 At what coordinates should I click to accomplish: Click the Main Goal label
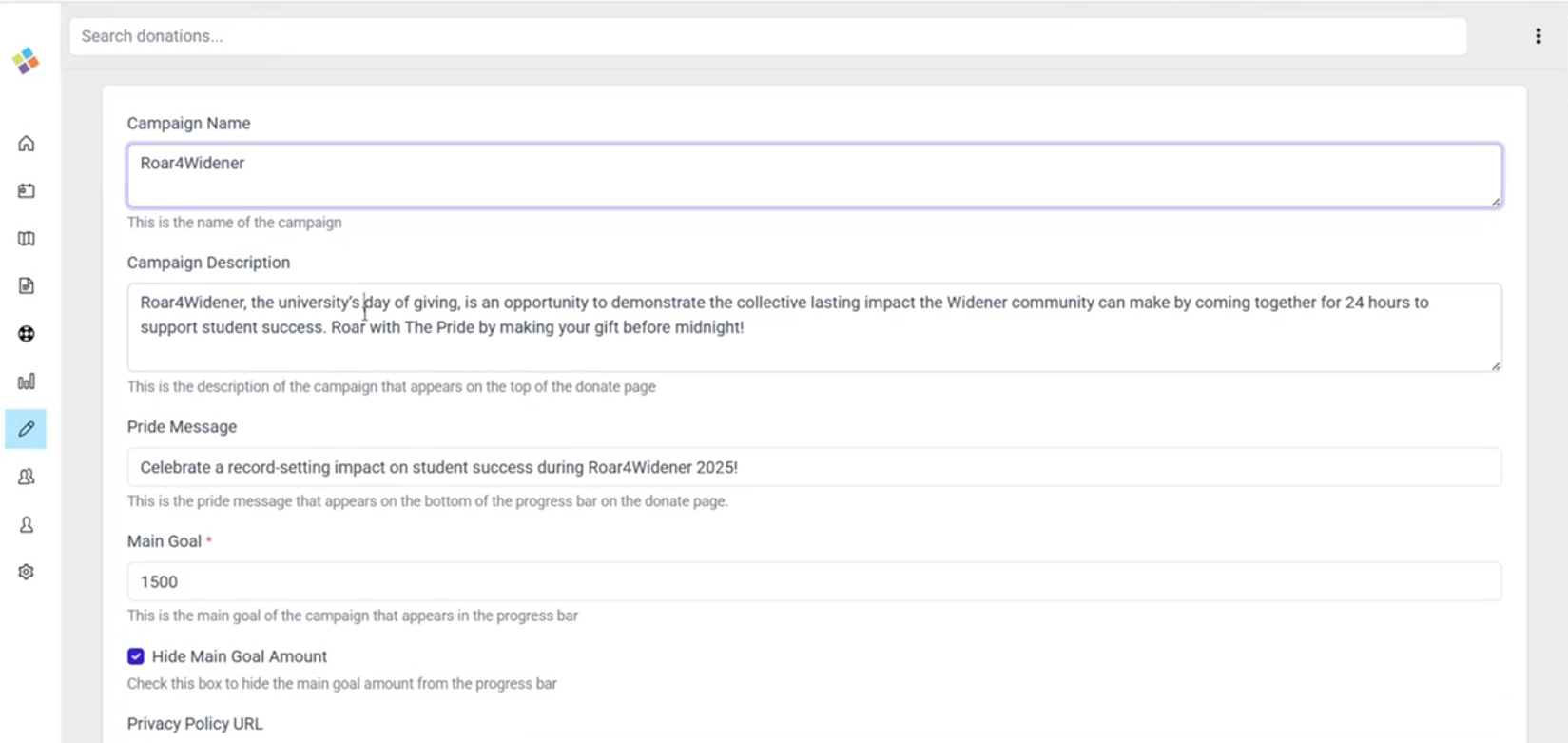pyautogui.click(x=165, y=541)
